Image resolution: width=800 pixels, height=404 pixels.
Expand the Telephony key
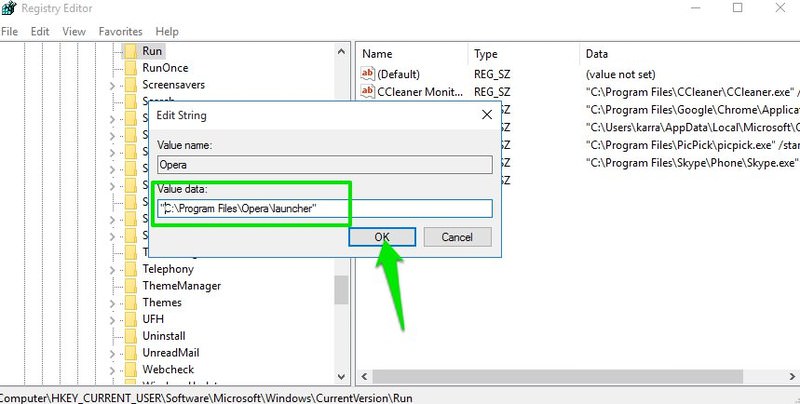point(112,270)
